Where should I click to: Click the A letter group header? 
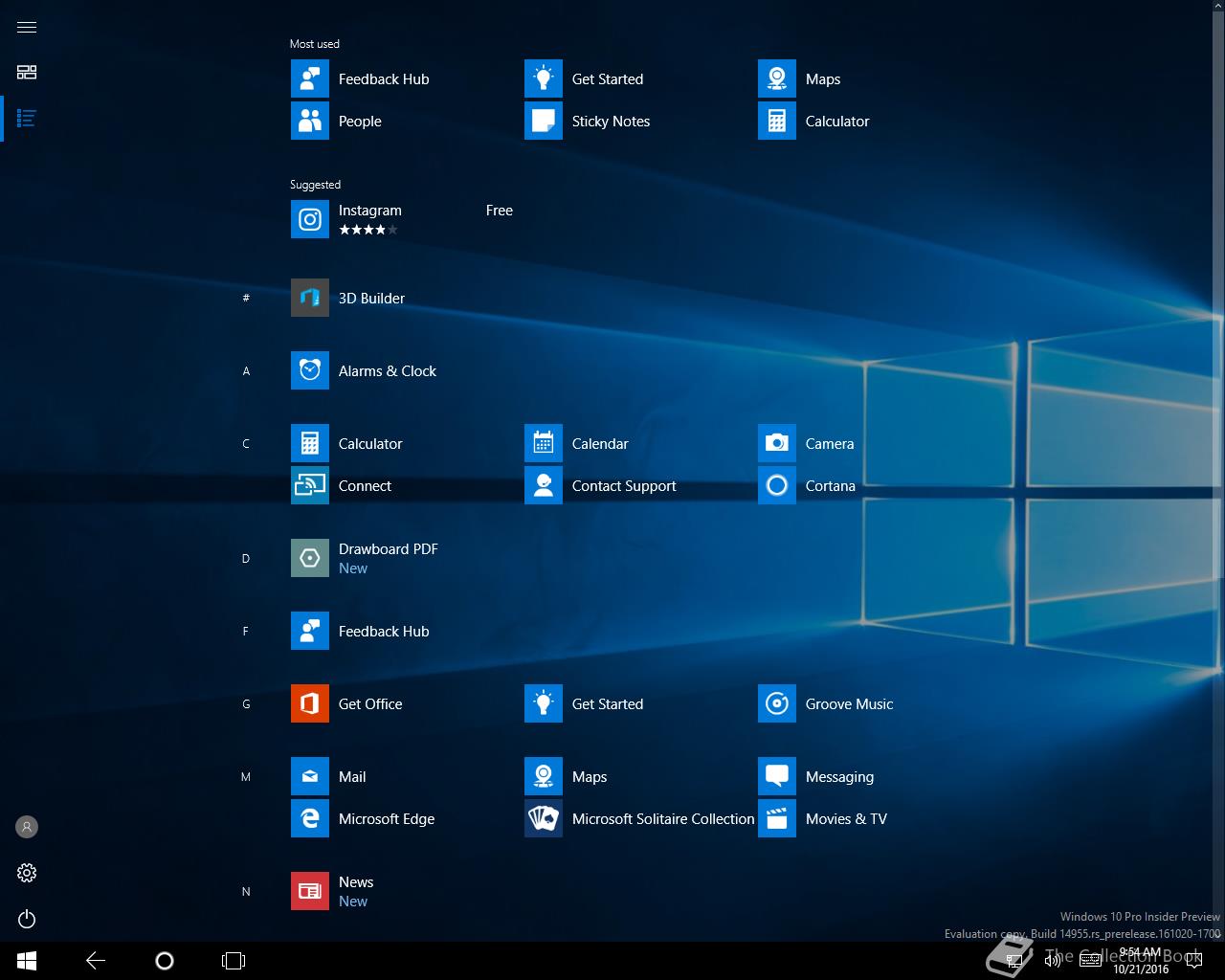click(246, 370)
